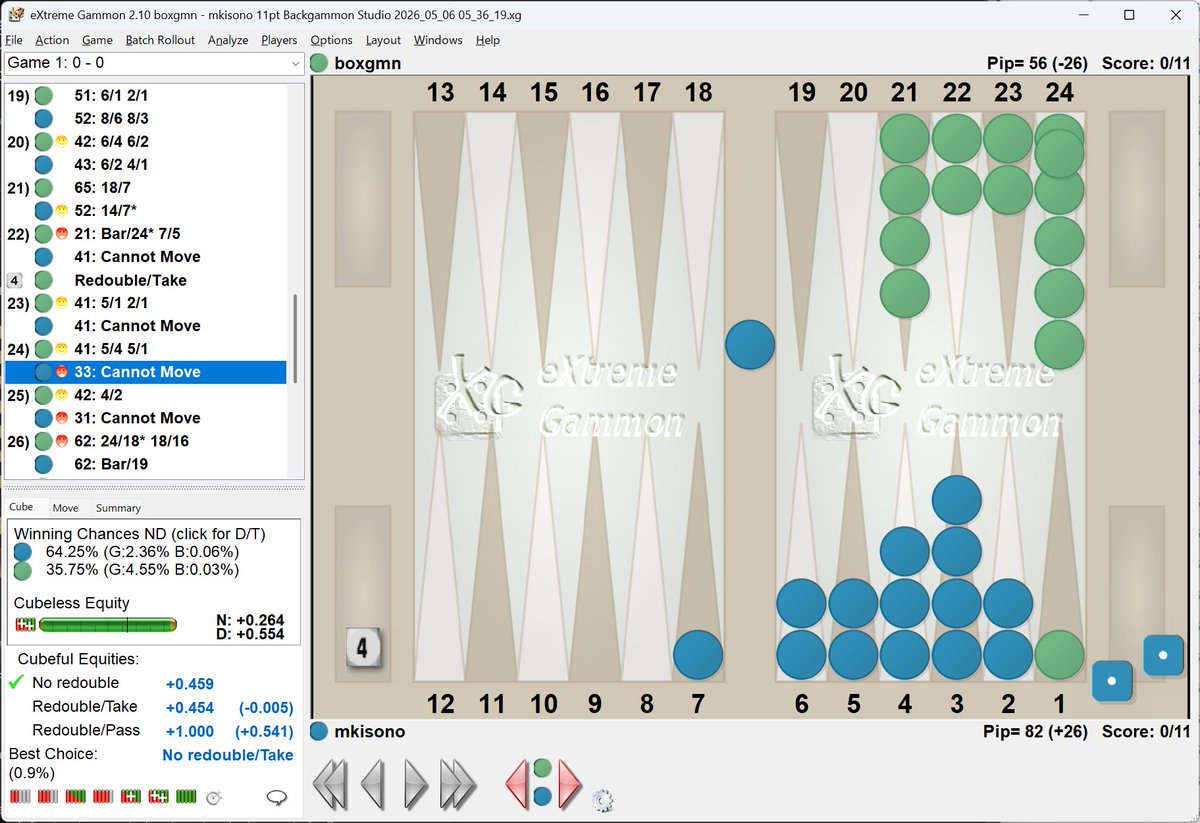This screenshot has height=823, width=1200.
Task: Select the XG Roller++ double-plus analysis icon
Action: point(158,797)
